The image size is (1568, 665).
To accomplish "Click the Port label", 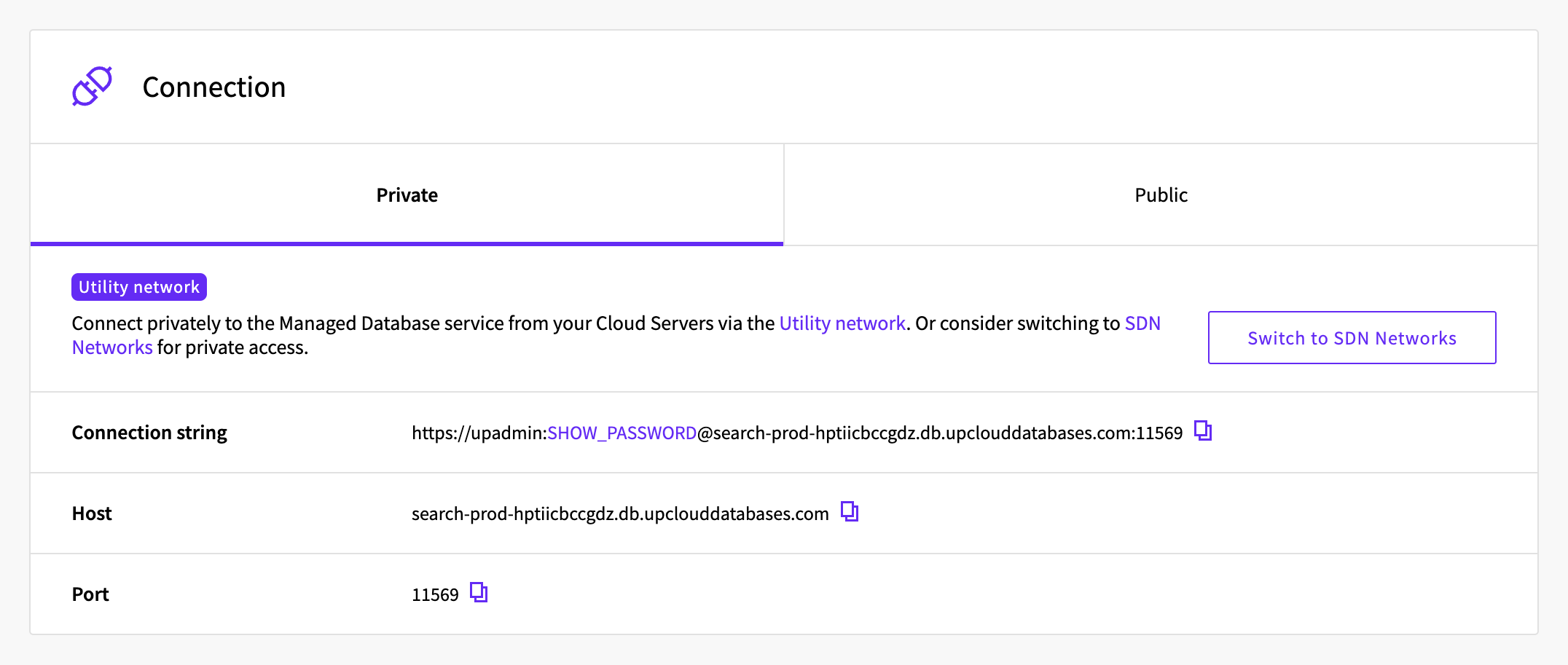I will click(90, 594).
